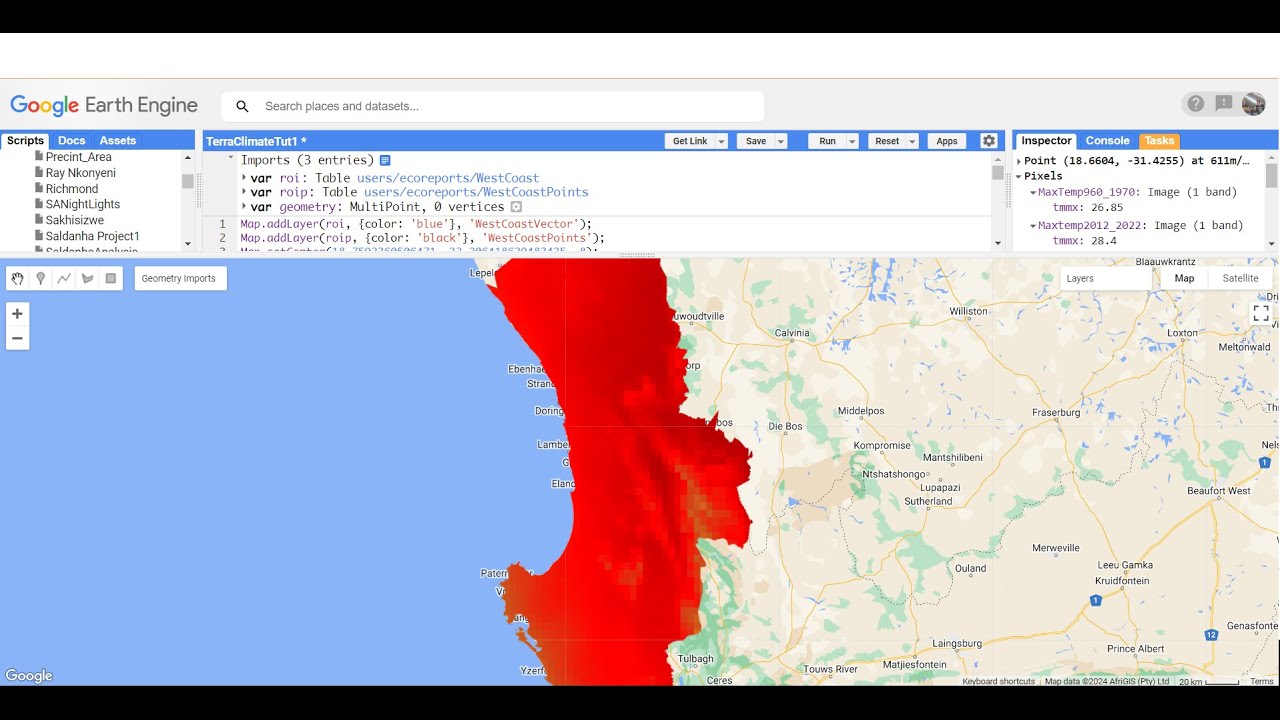
Task: Open the Ray Nkonyeni script
Action: 80,173
